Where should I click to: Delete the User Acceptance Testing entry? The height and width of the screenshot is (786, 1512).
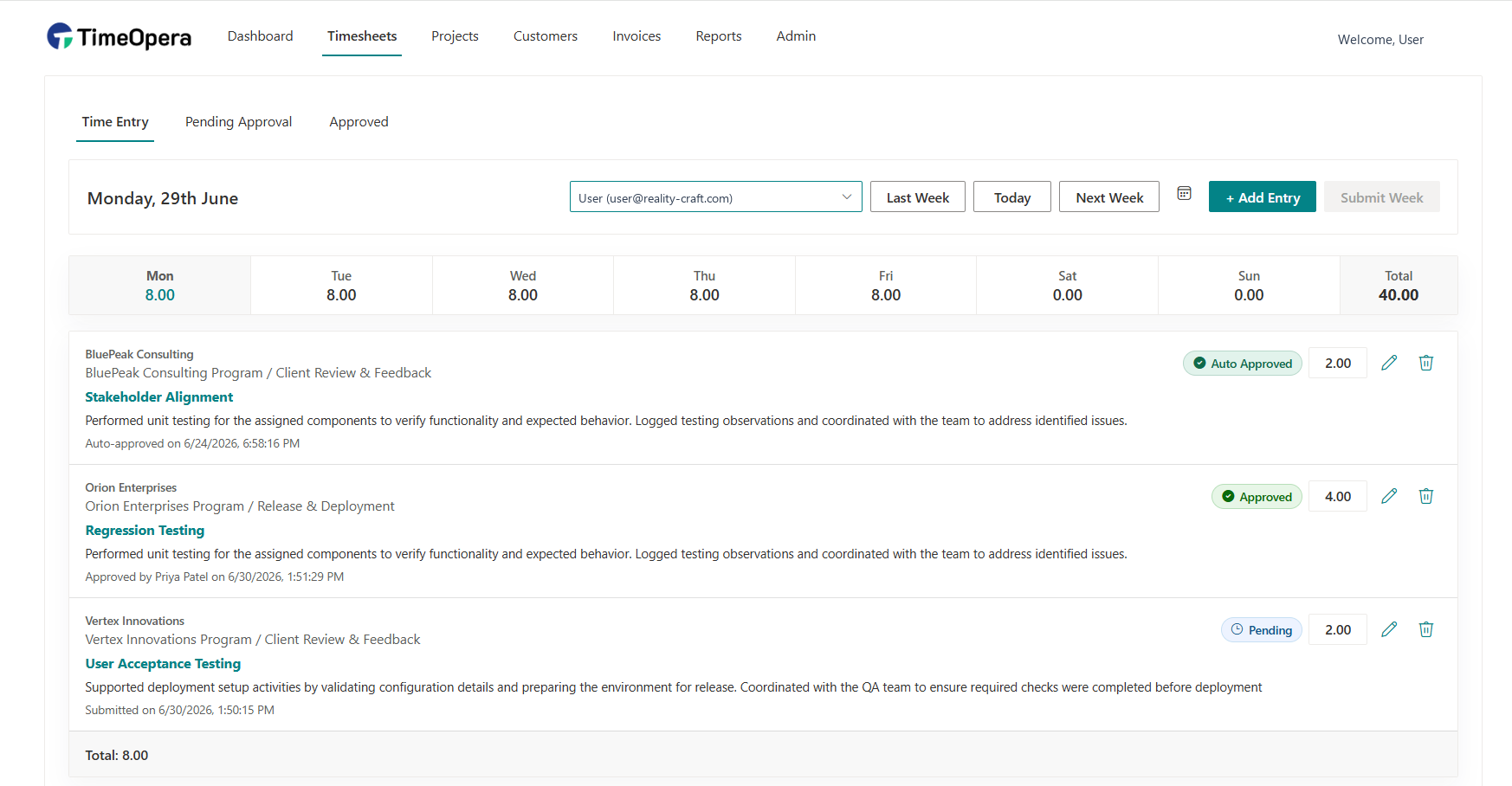(x=1426, y=629)
